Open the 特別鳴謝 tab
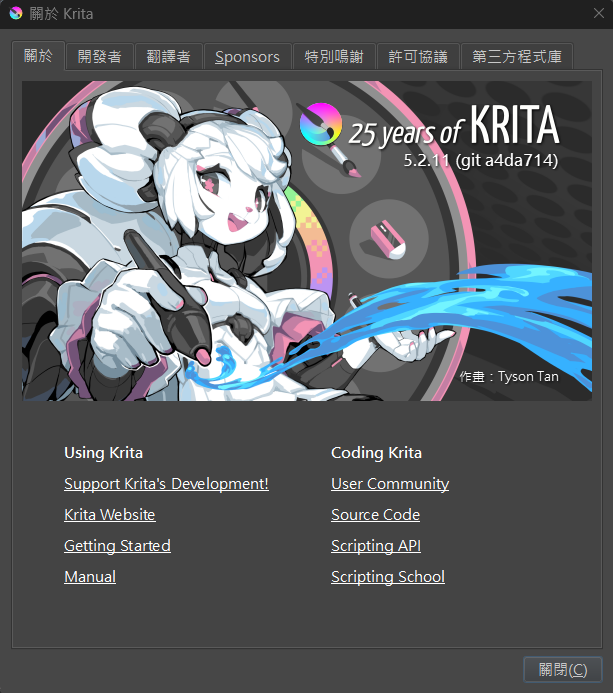613x693 pixels. pos(334,57)
